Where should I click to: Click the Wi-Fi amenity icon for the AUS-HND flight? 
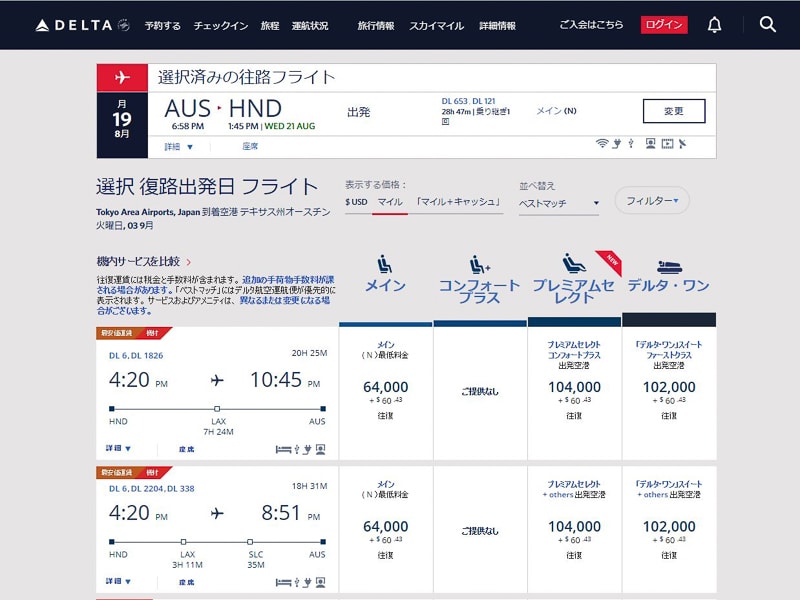coord(601,143)
